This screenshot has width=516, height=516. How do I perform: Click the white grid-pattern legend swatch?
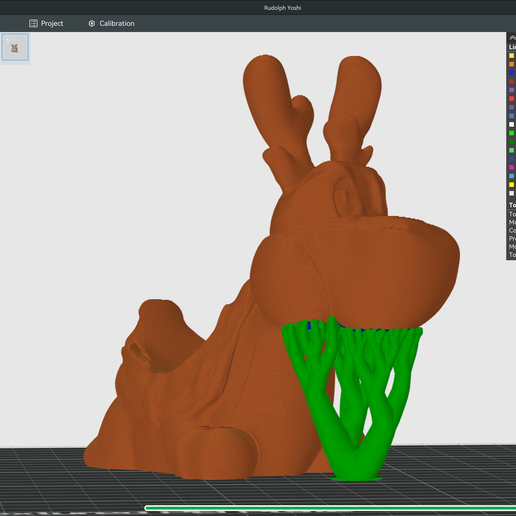(x=512, y=193)
